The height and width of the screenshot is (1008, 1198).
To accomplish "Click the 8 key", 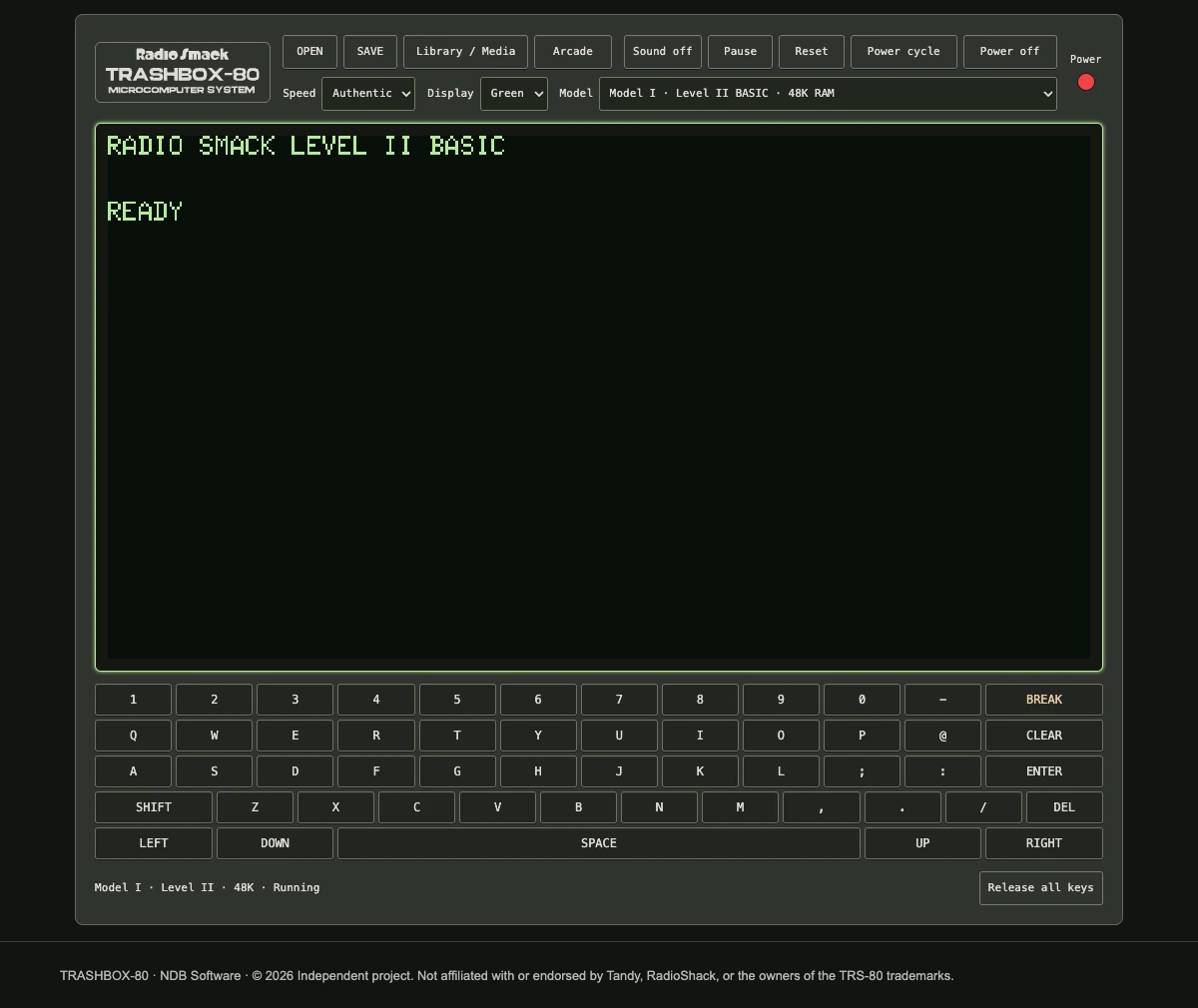I will pyautogui.click(x=700, y=700).
